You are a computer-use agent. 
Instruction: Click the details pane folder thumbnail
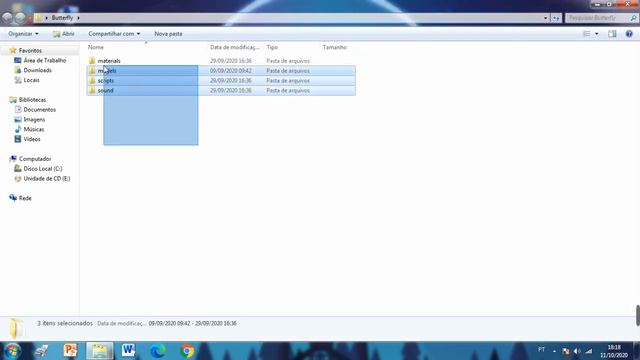(17, 328)
